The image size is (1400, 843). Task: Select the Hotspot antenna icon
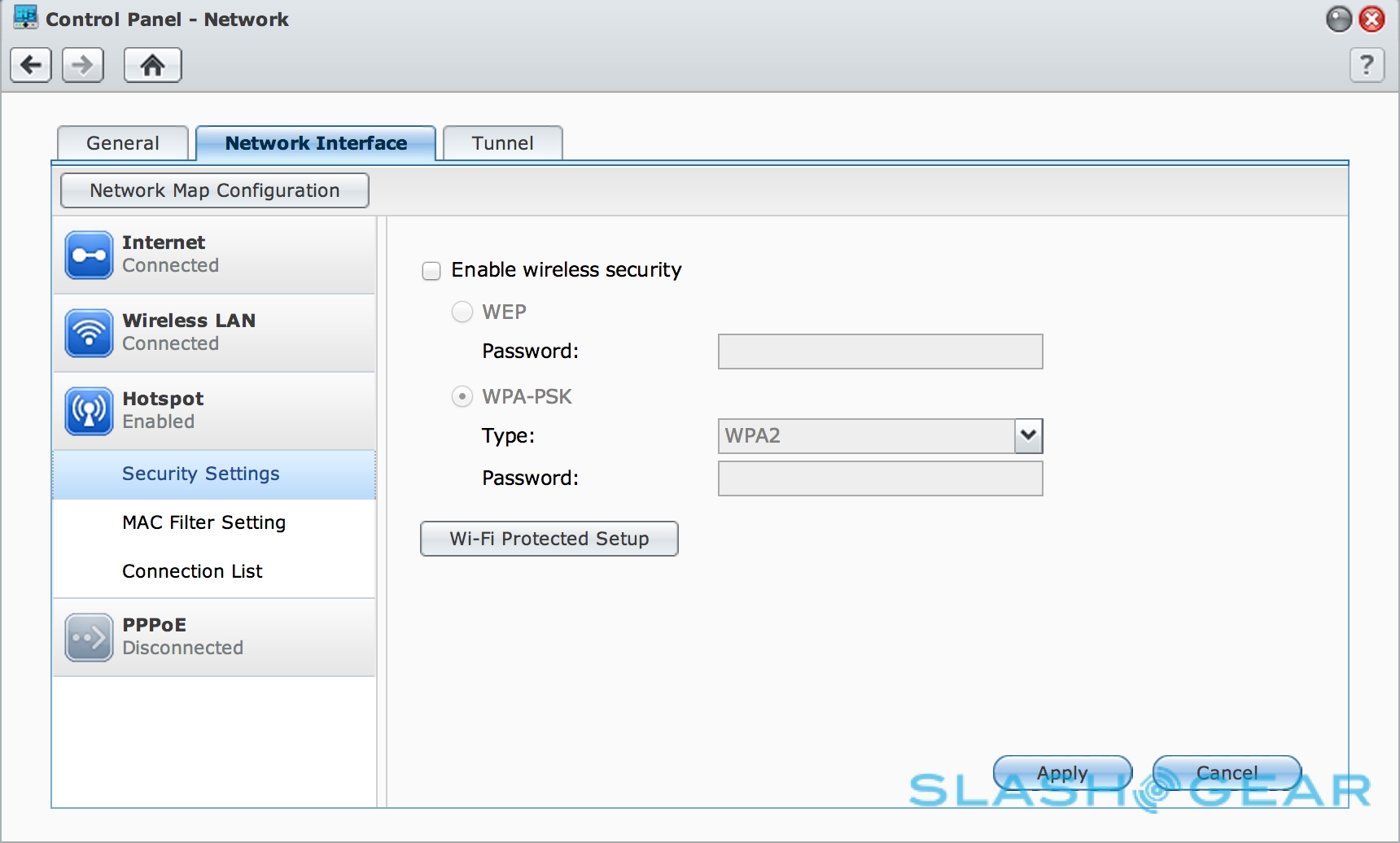point(89,412)
